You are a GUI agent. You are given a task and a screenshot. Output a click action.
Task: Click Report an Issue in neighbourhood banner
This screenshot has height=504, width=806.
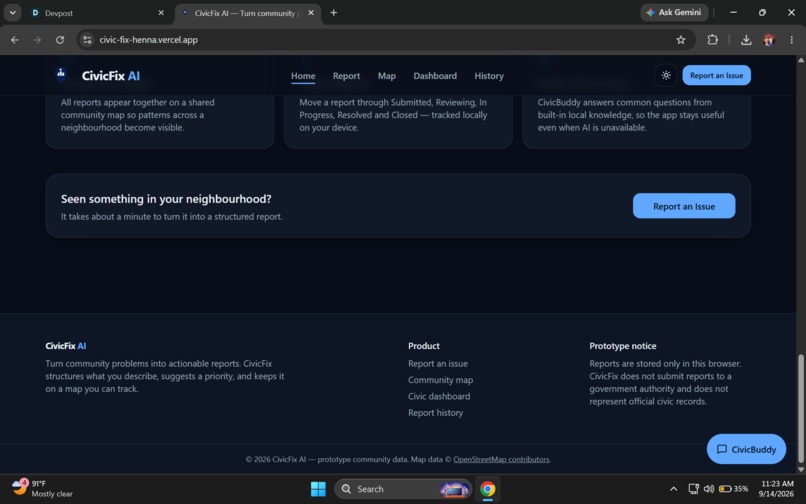tap(684, 206)
